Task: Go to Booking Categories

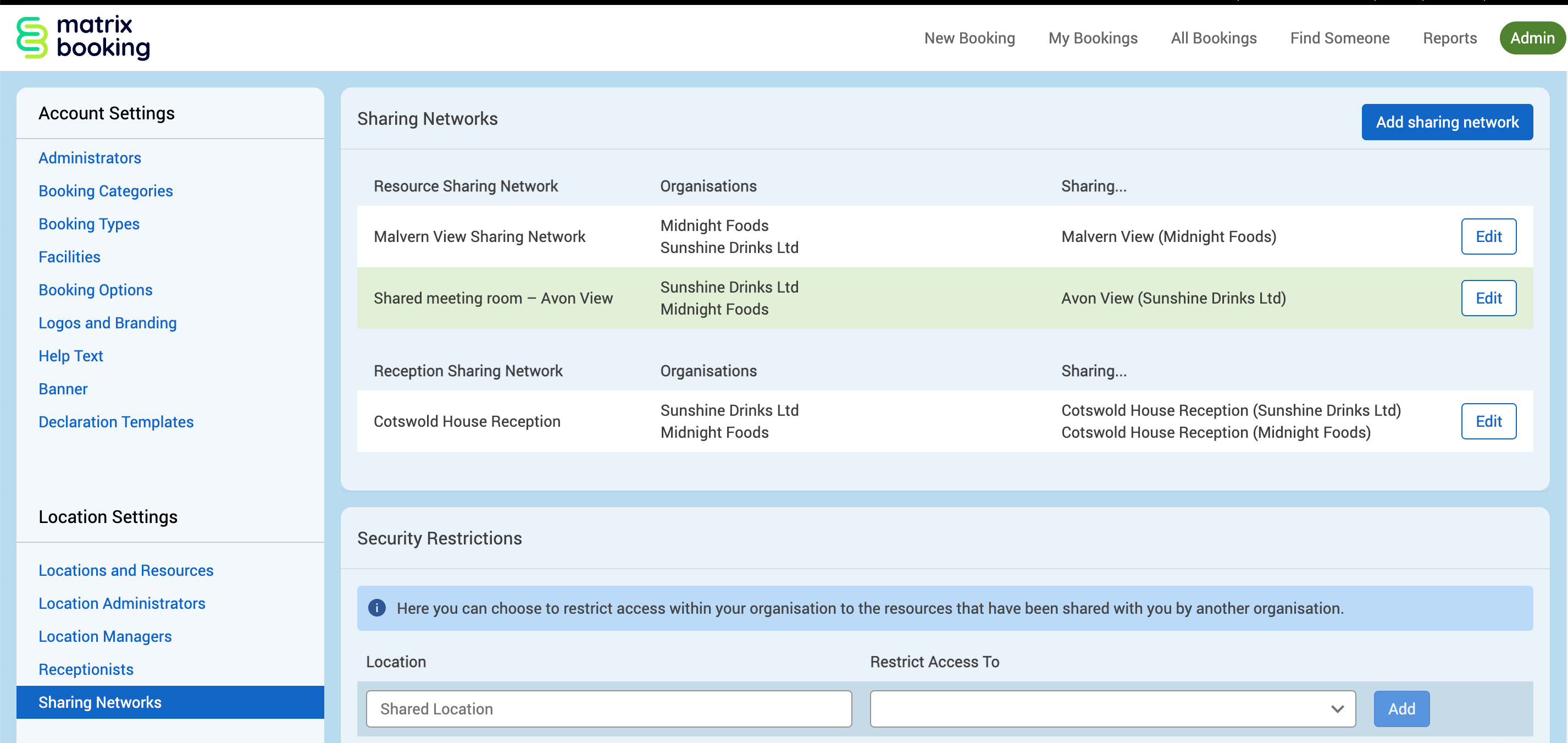Action: [x=106, y=191]
